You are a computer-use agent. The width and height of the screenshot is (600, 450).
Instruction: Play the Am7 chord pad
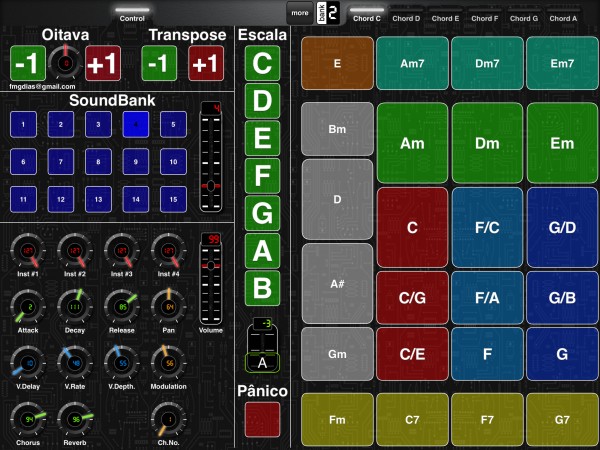pyautogui.click(x=412, y=63)
